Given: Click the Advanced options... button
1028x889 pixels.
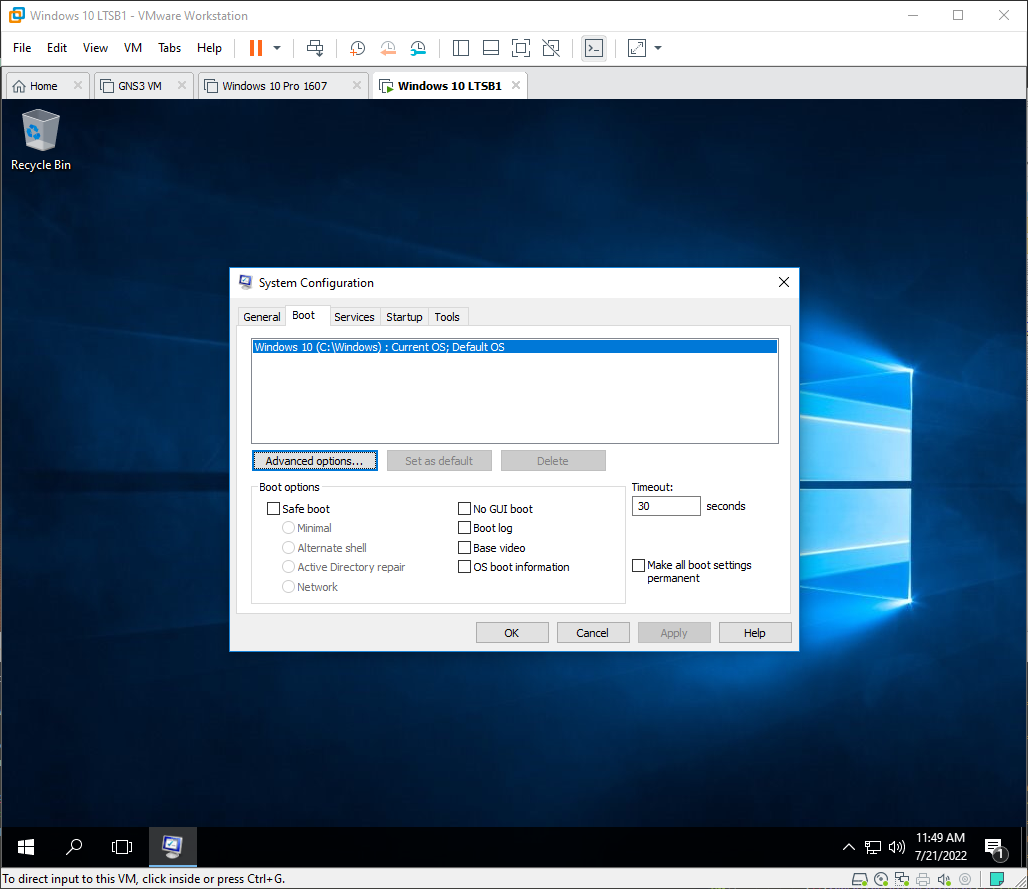Looking at the screenshot, I should click(x=315, y=461).
